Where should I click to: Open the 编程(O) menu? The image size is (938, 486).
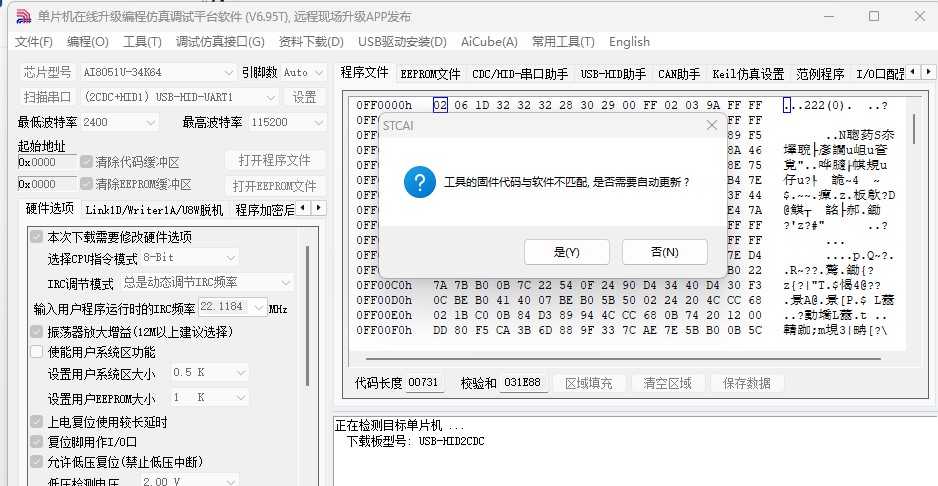click(88, 42)
